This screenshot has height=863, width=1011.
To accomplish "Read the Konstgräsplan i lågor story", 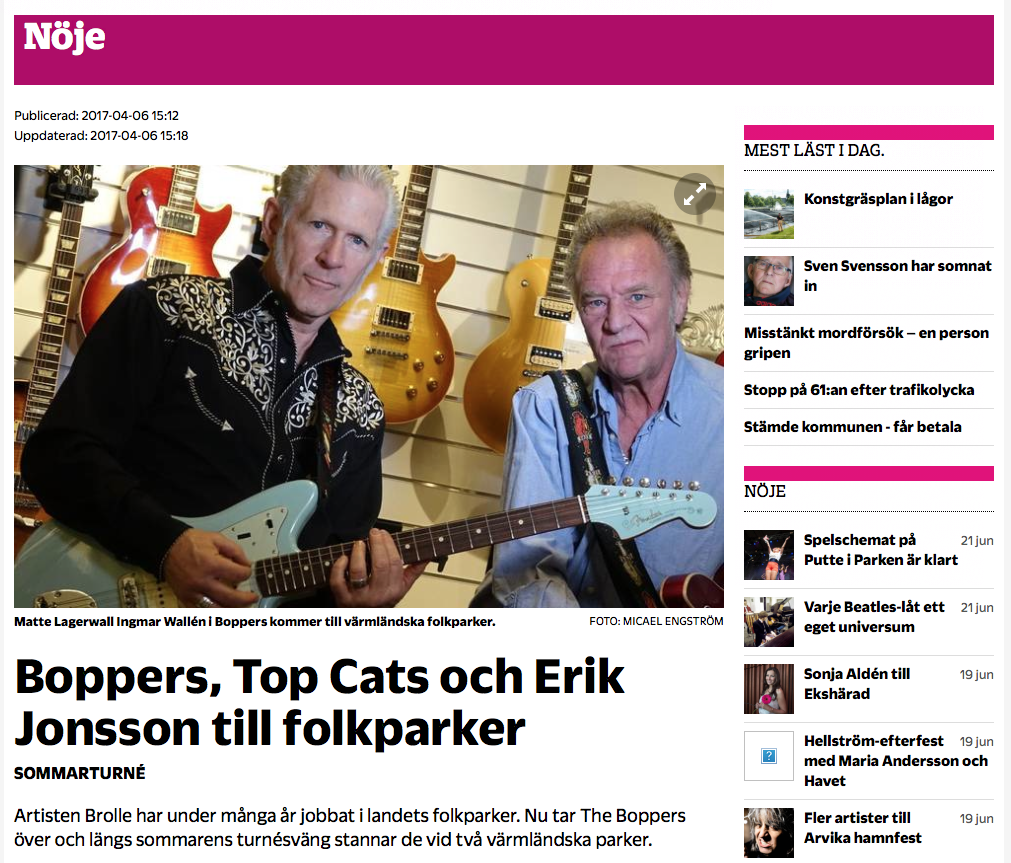I will click(x=878, y=199).
